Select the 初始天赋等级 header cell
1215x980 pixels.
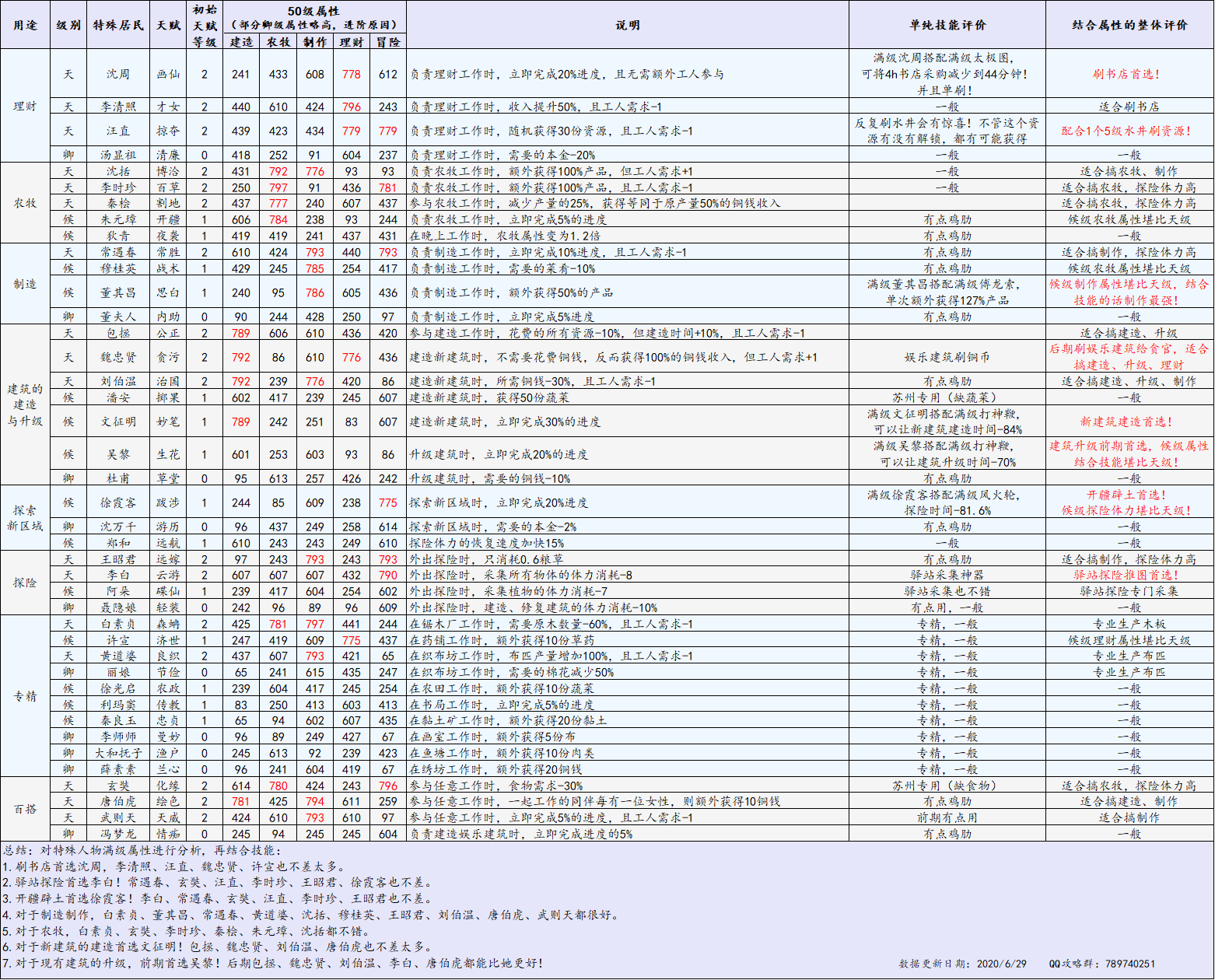(205, 25)
